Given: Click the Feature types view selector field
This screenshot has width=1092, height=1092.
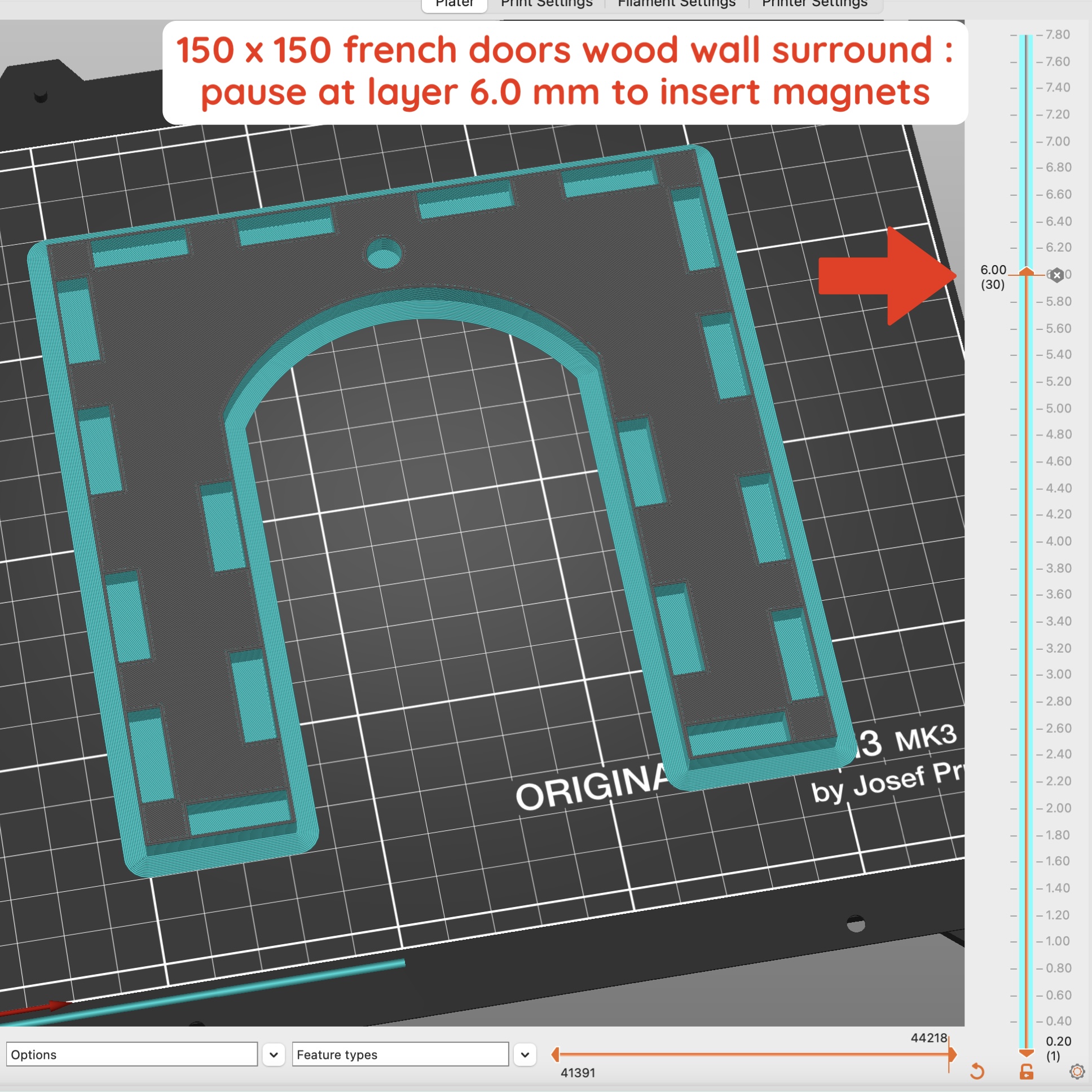Looking at the screenshot, I should click(400, 1055).
